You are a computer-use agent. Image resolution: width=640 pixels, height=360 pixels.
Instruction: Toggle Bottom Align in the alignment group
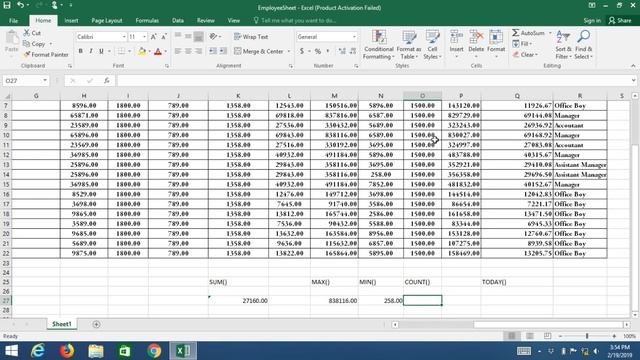[x=198, y=37]
